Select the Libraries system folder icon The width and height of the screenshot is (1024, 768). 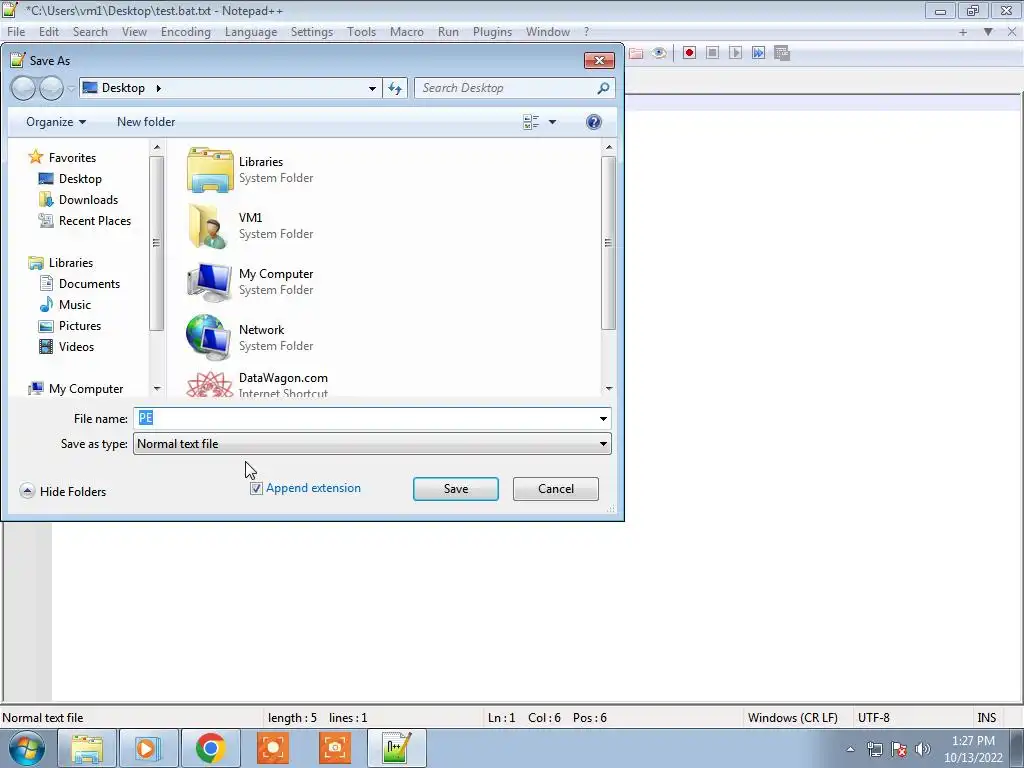(210, 170)
